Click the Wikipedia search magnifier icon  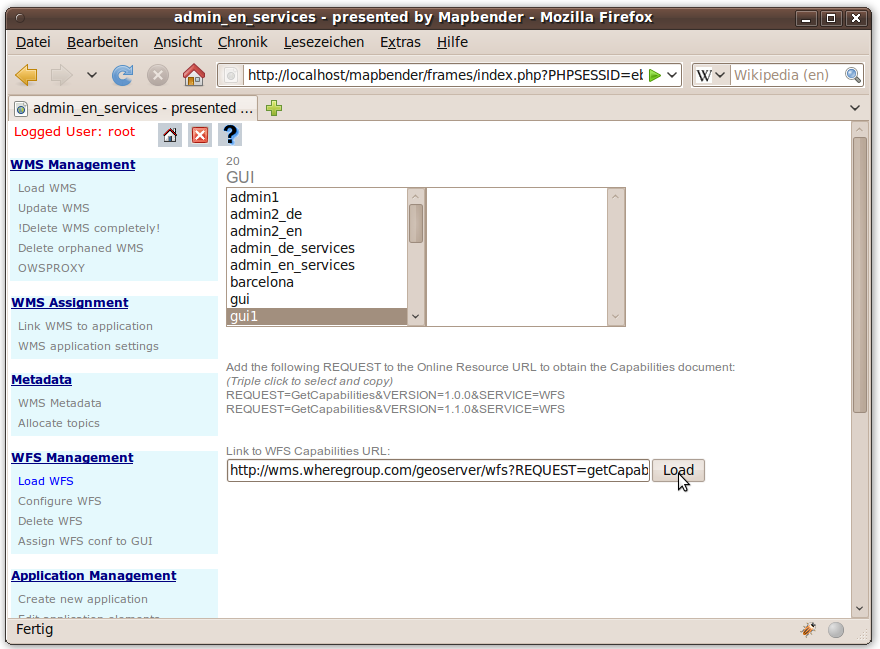(852, 75)
